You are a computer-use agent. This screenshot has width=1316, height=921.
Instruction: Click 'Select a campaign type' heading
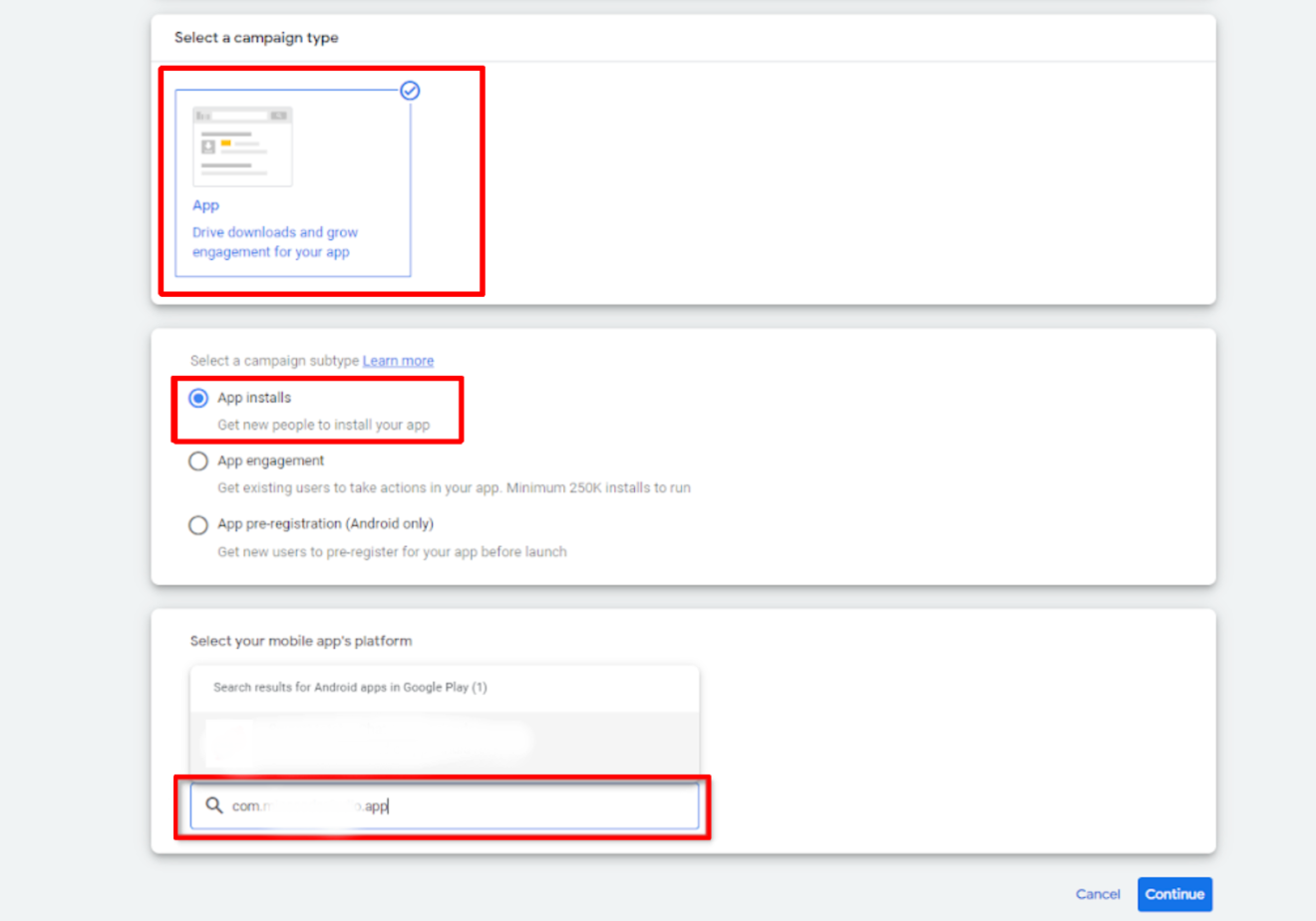click(x=256, y=38)
